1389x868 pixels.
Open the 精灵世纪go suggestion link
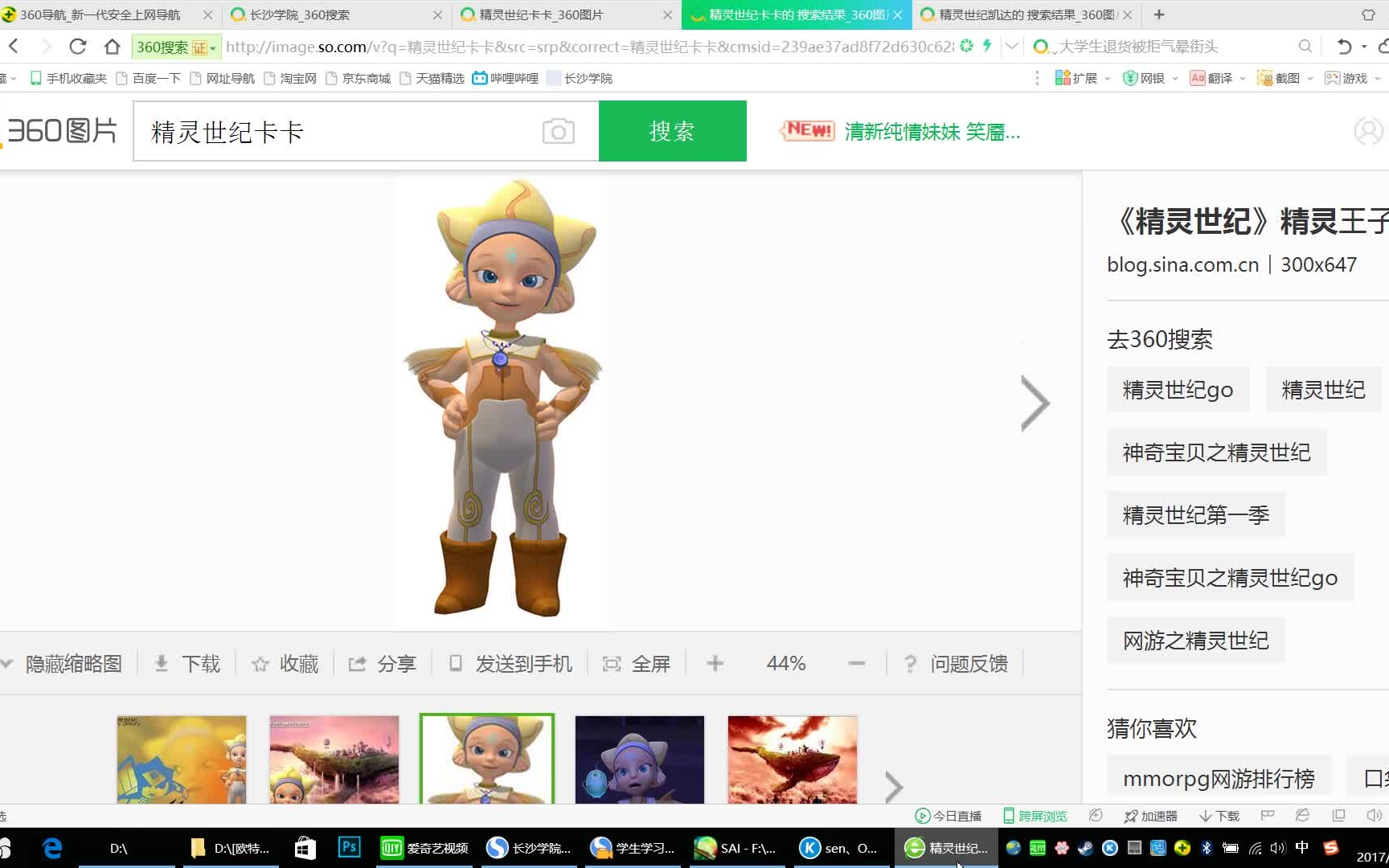click(1178, 389)
